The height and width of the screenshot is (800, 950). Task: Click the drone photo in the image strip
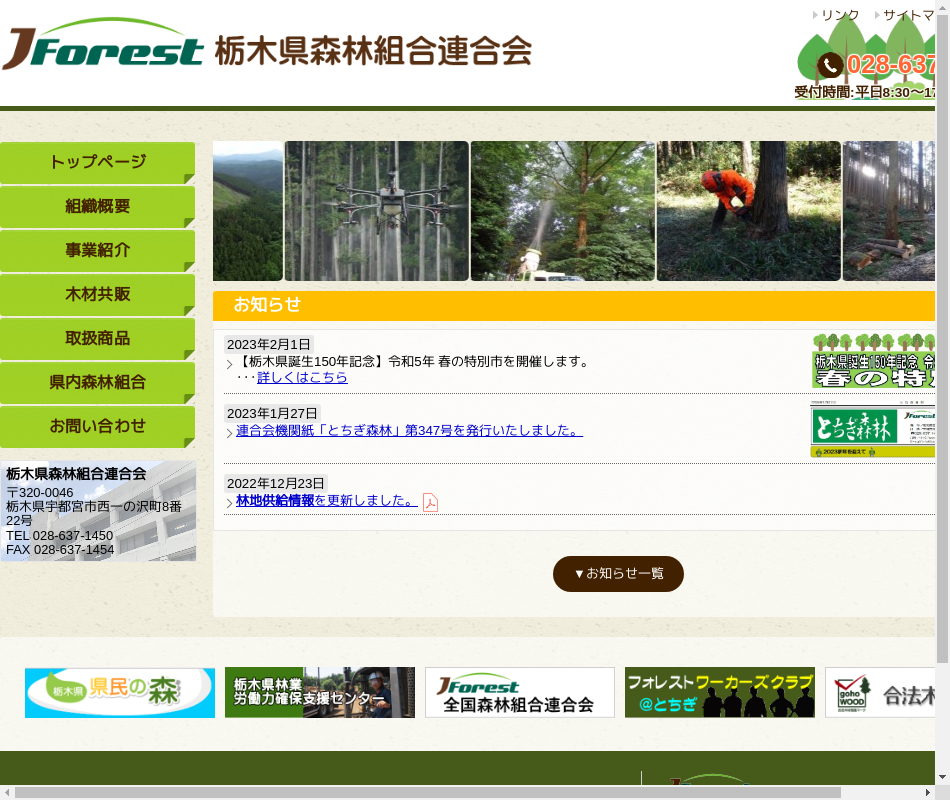coord(376,211)
